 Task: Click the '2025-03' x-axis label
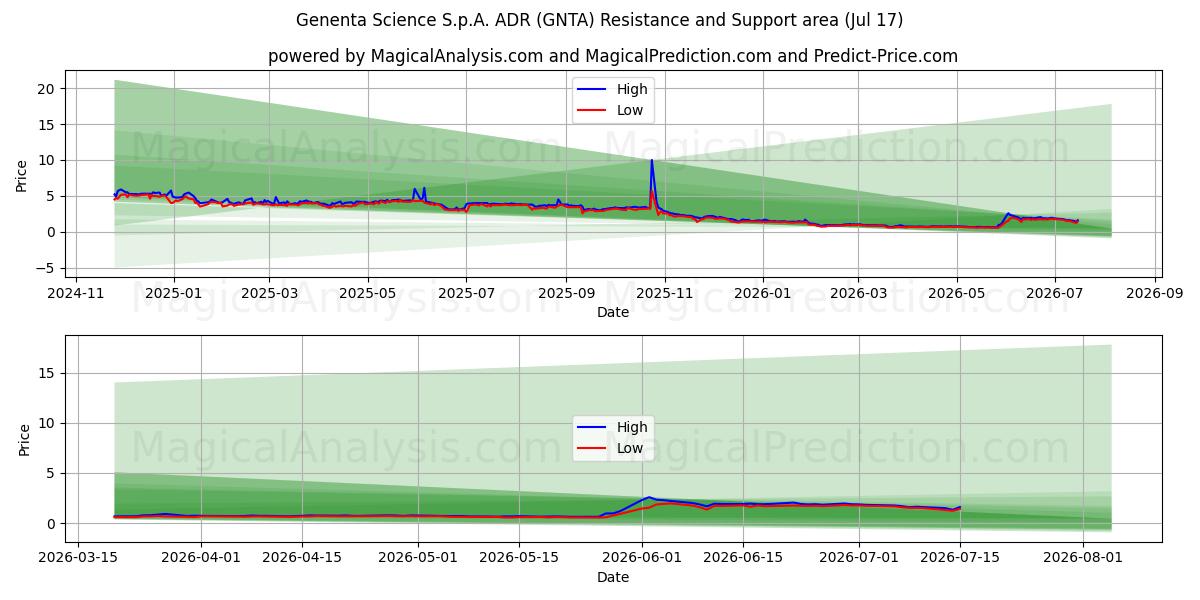[270, 295]
